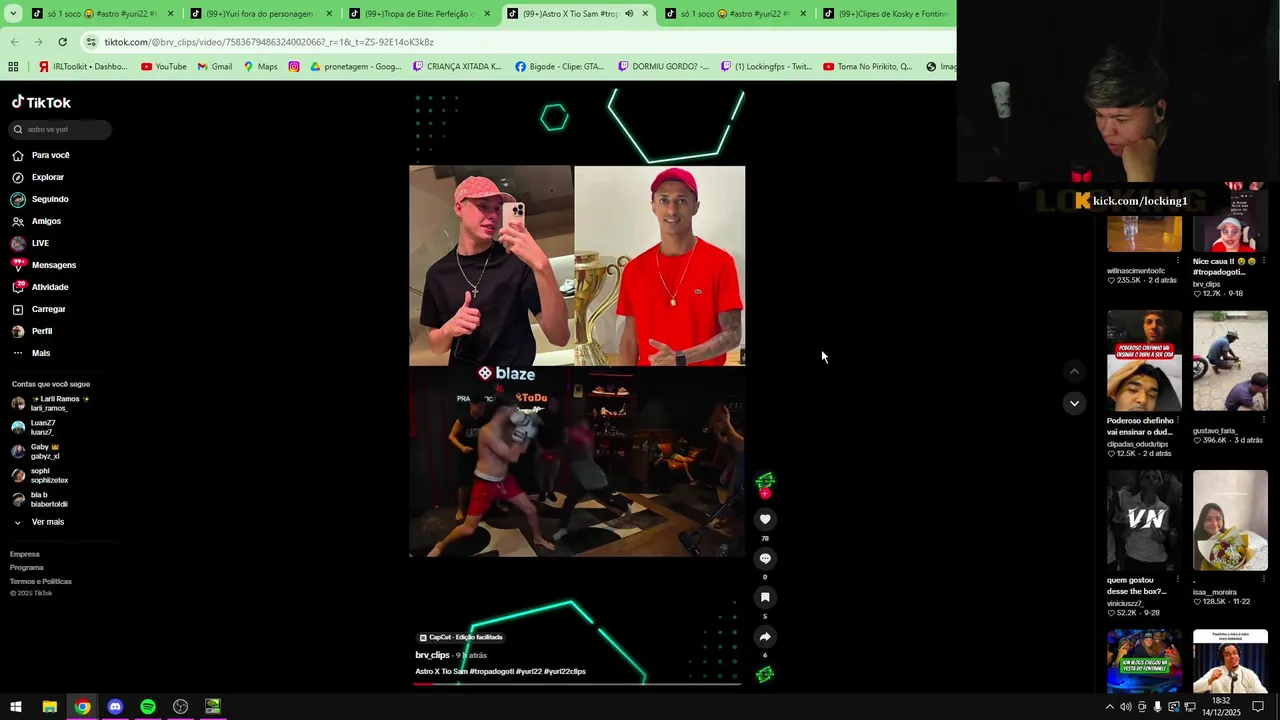
Task: Open Larii Ramos followed account
Action: coord(50,404)
